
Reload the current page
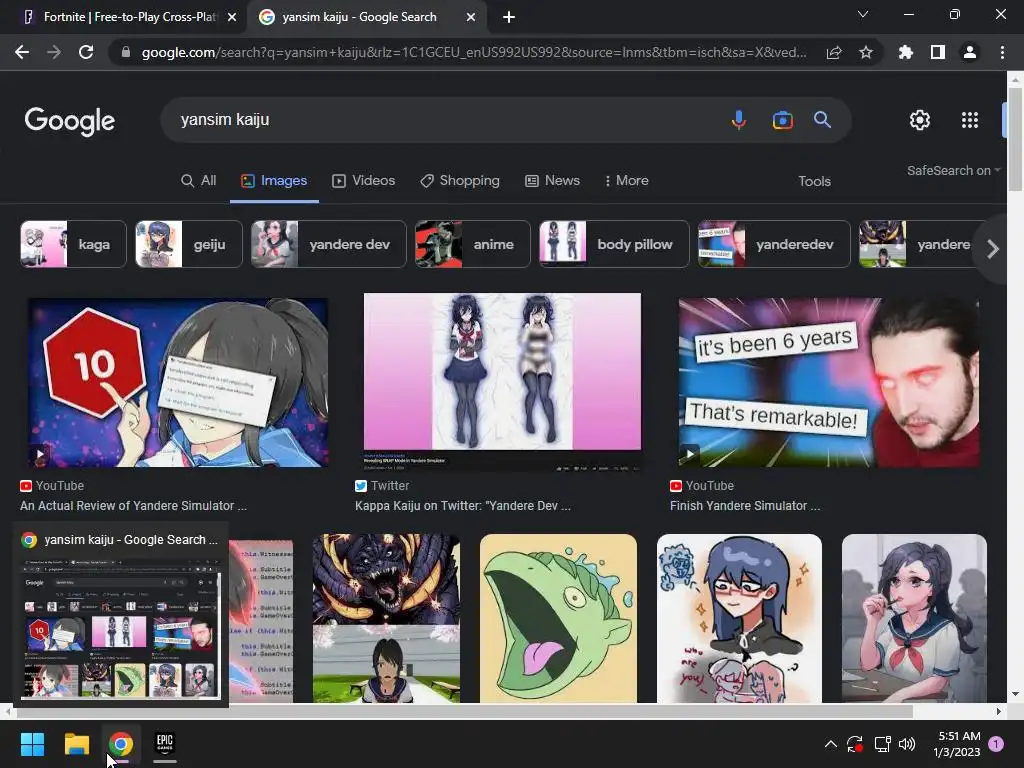(x=86, y=52)
